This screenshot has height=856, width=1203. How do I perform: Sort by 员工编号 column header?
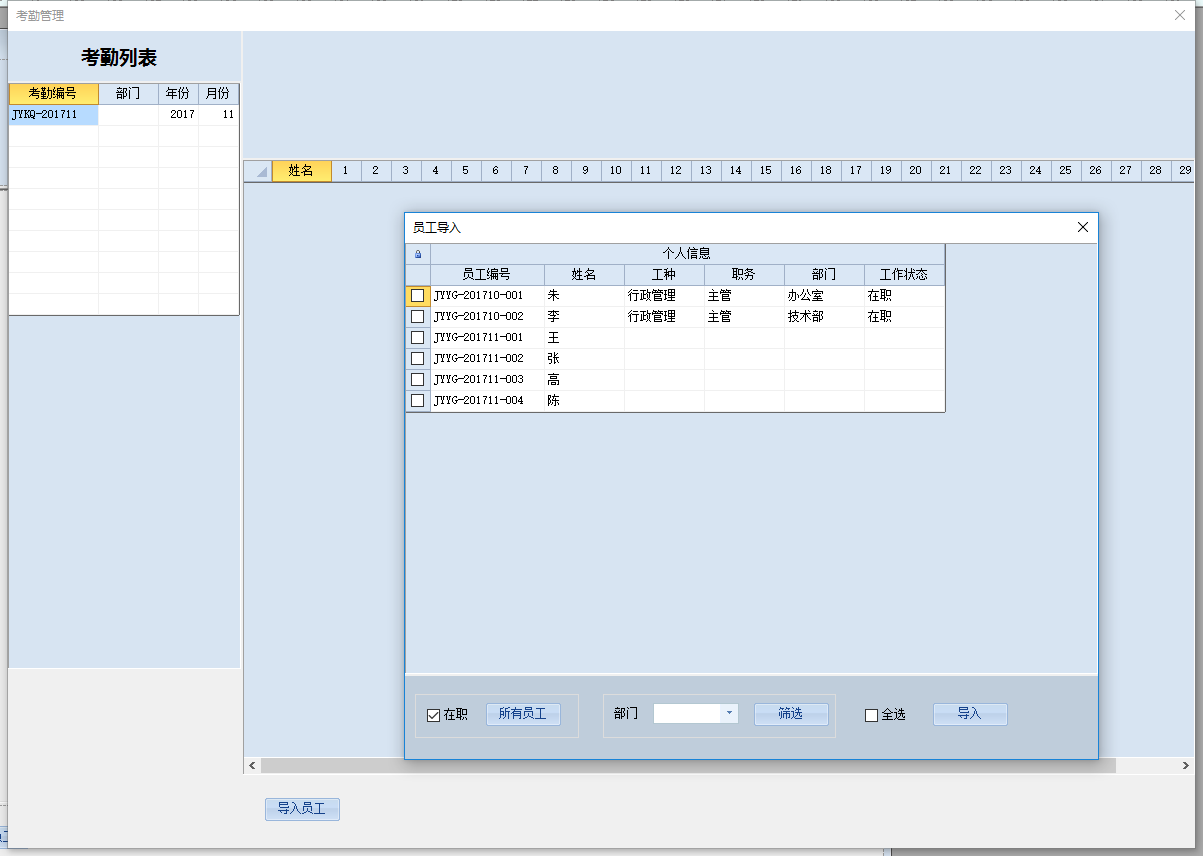point(487,275)
